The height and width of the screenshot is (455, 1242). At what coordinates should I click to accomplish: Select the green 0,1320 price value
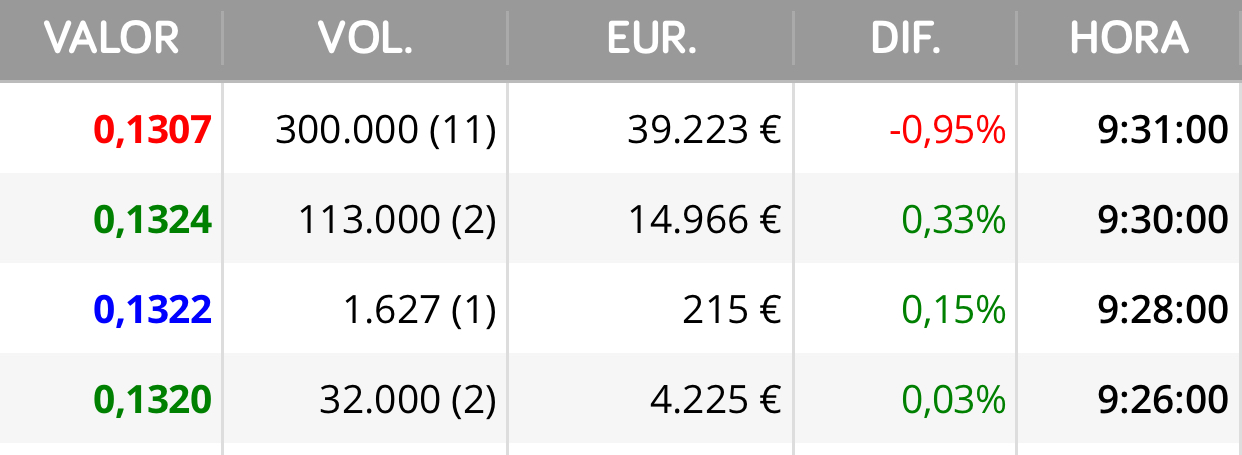pos(153,400)
